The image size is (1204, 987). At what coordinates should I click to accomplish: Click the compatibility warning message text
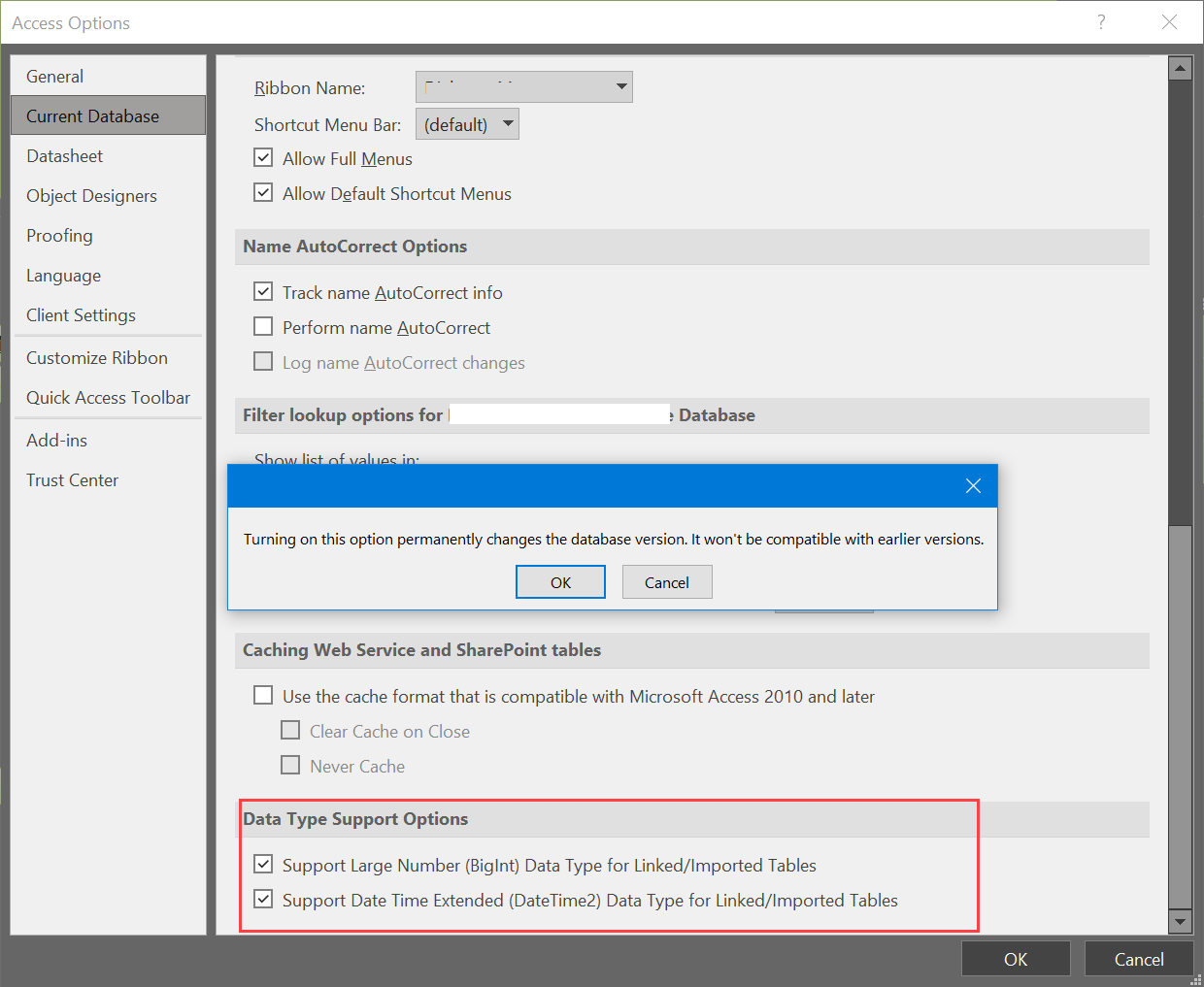coord(614,540)
